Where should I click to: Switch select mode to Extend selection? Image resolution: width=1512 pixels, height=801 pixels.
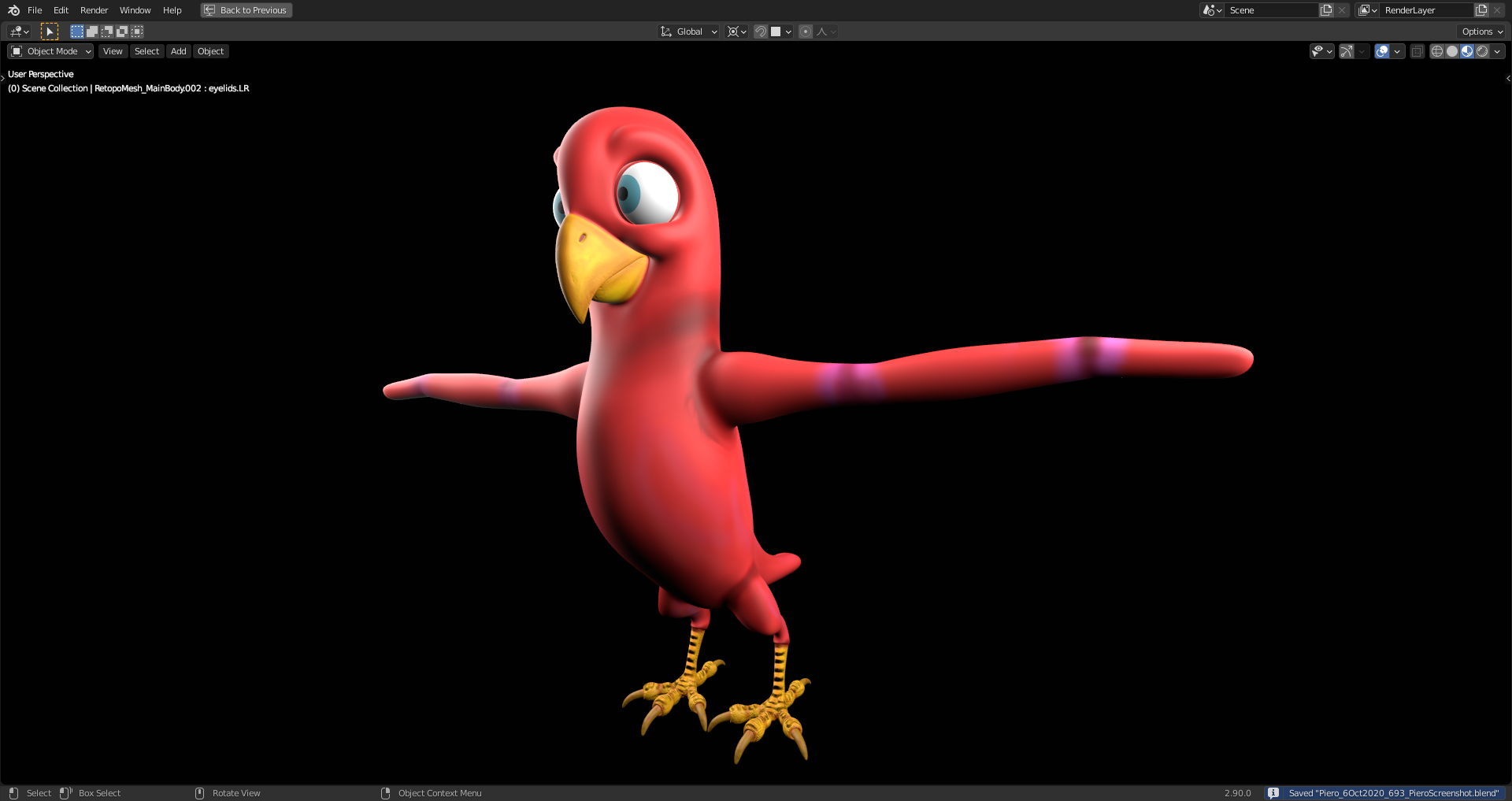92,32
